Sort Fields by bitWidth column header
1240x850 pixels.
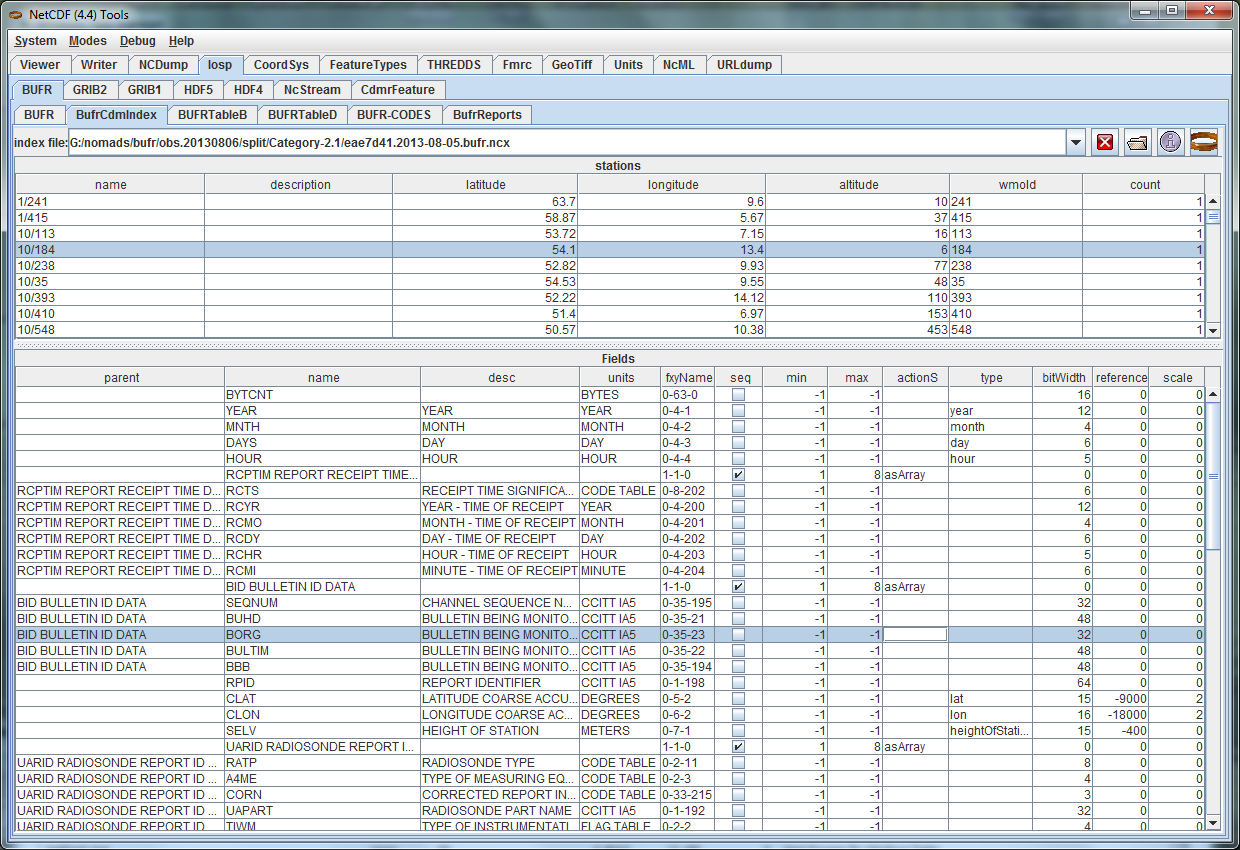click(x=1063, y=378)
